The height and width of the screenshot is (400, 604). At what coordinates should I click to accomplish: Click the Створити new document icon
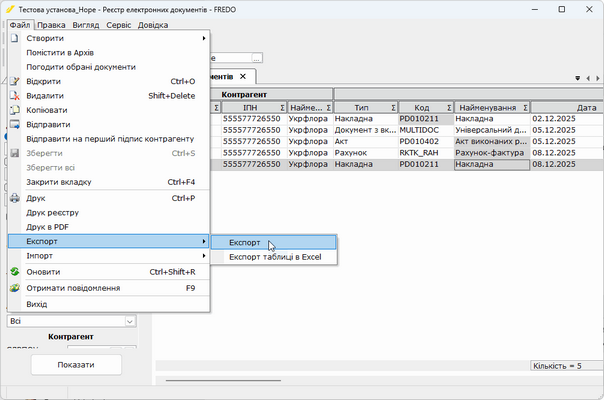coord(15,38)
